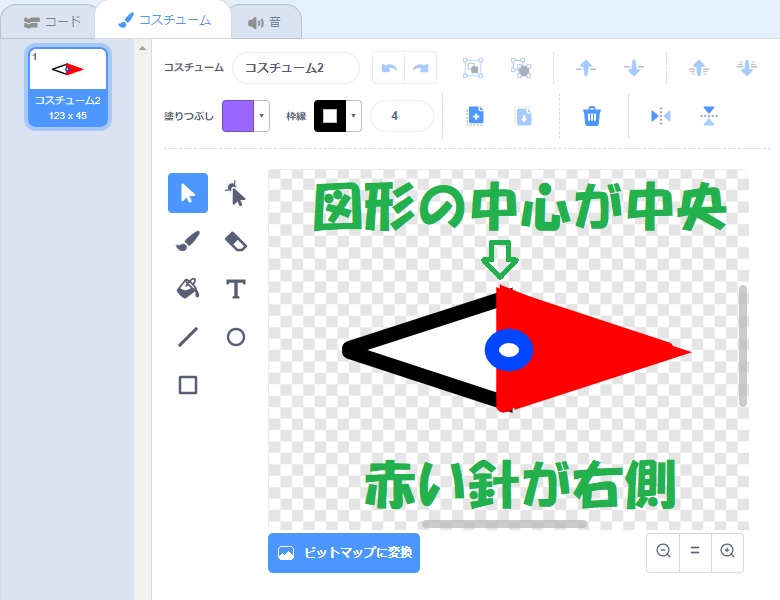This screenshot has width=780, height=600.
Task: Pick the Eraser tool
Action: coord(235,241)
